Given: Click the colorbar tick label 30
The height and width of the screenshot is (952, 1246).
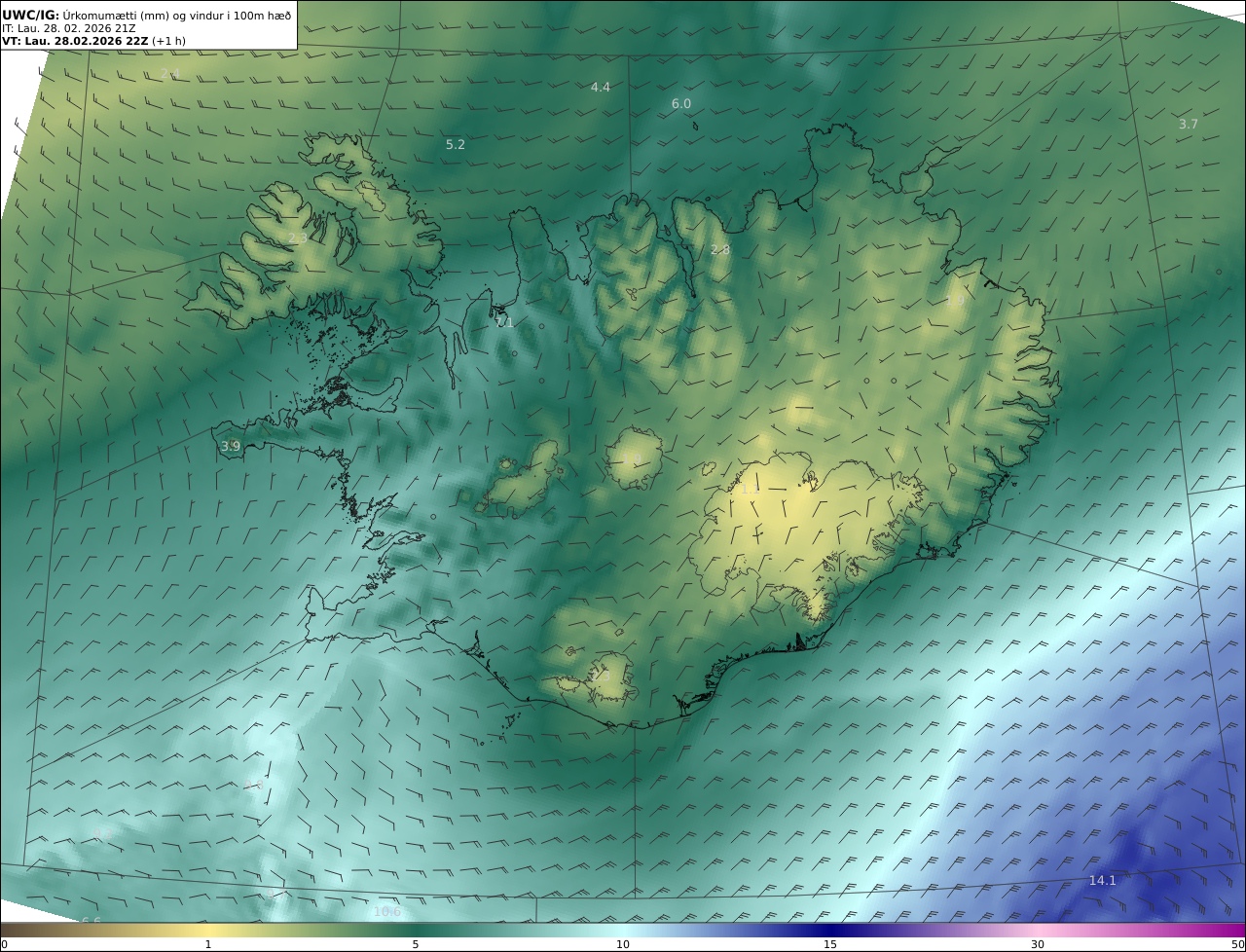Looking at the screenshot, I should (1038, 944).
